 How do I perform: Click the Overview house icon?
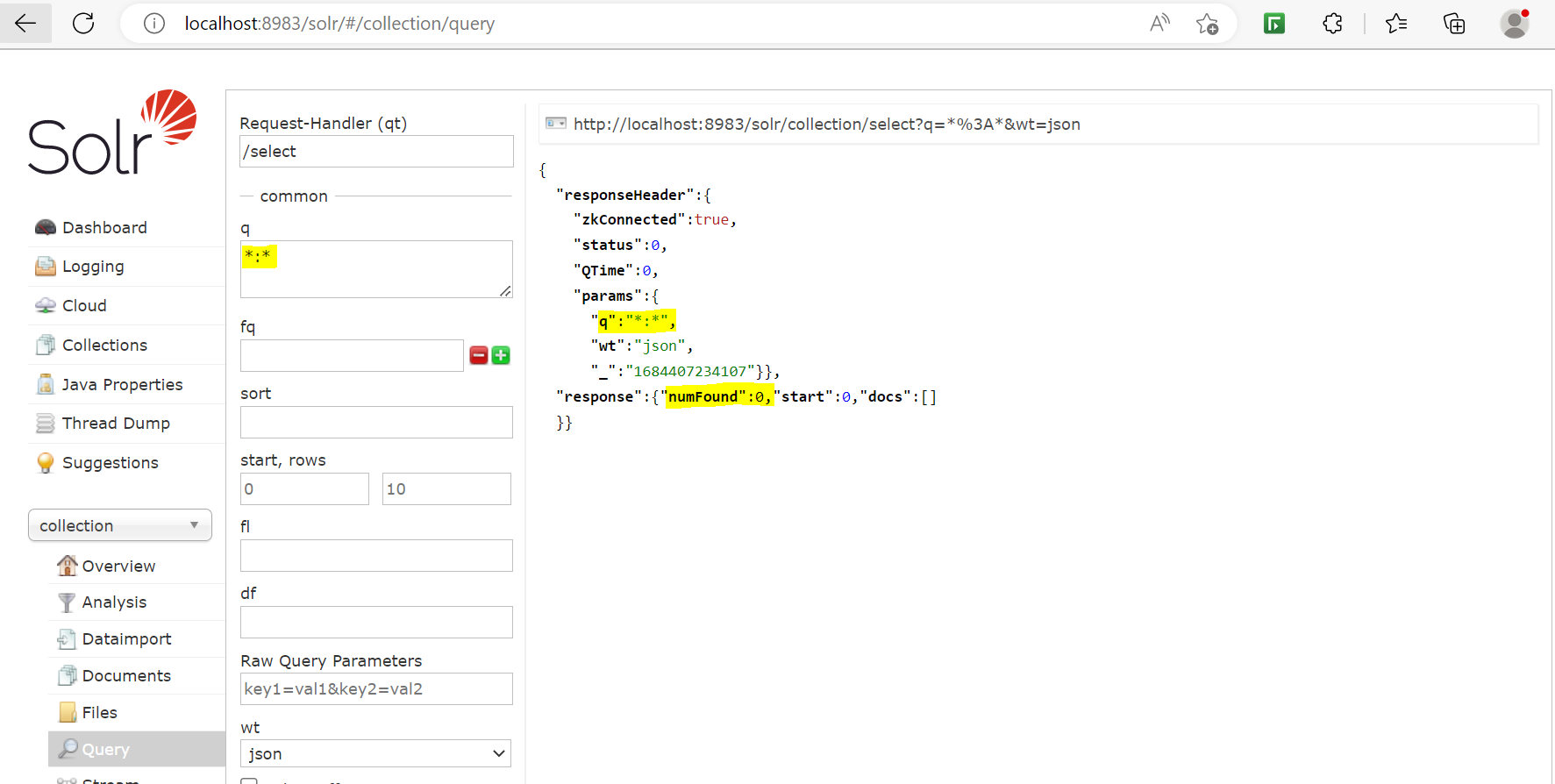coord(67,566)
